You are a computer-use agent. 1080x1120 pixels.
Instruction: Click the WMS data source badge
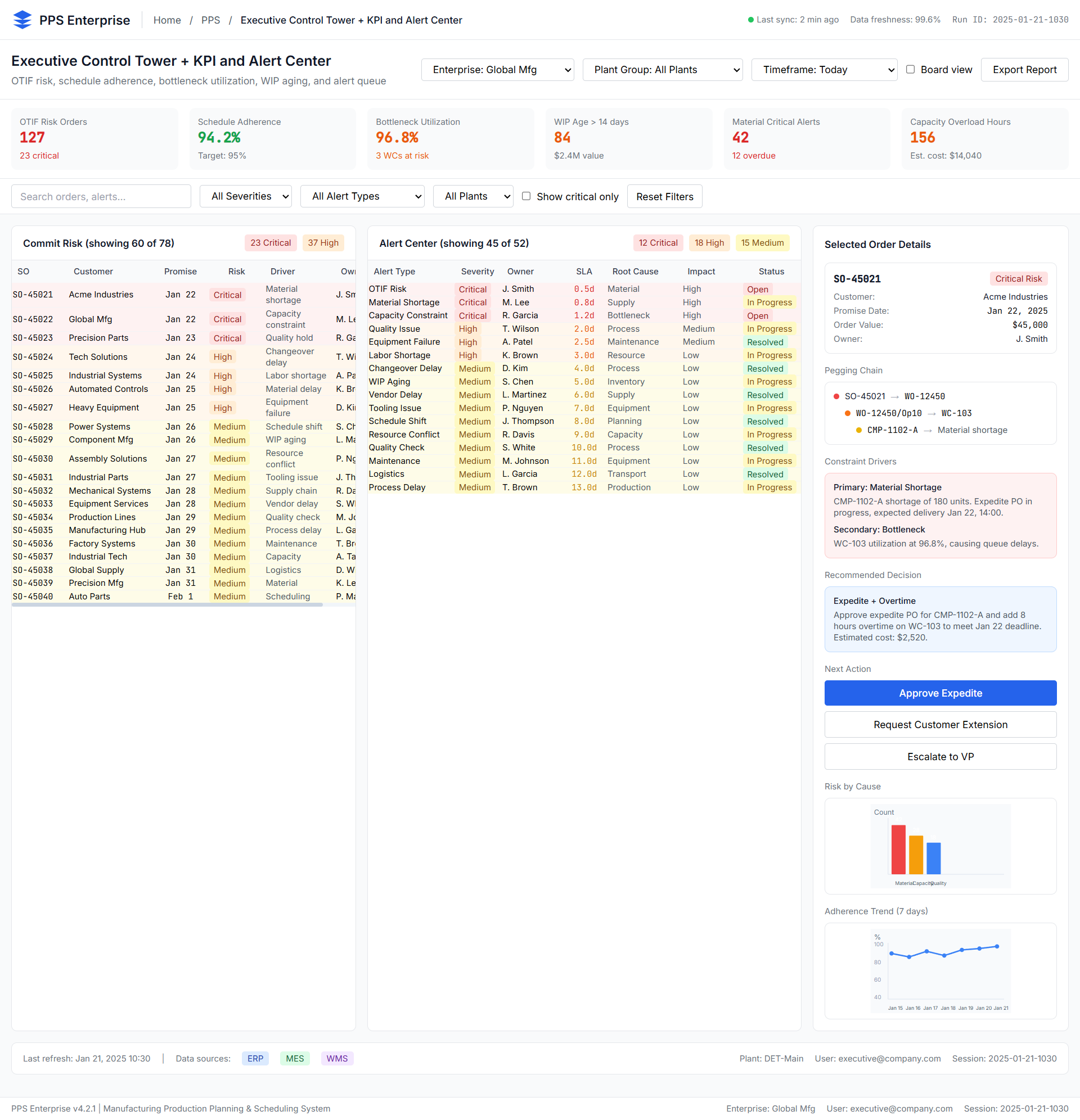pos(337,1058)
